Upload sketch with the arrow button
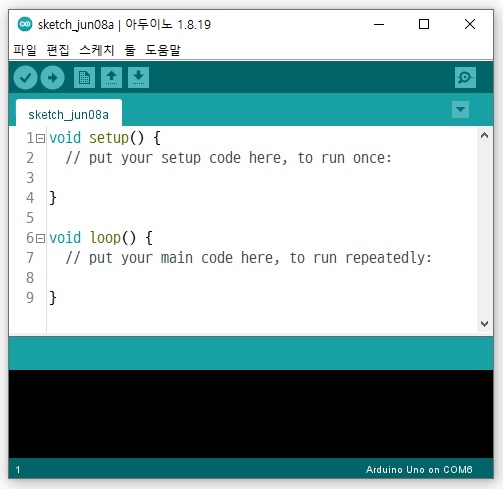The image size is (503, 489). (52, 78)
